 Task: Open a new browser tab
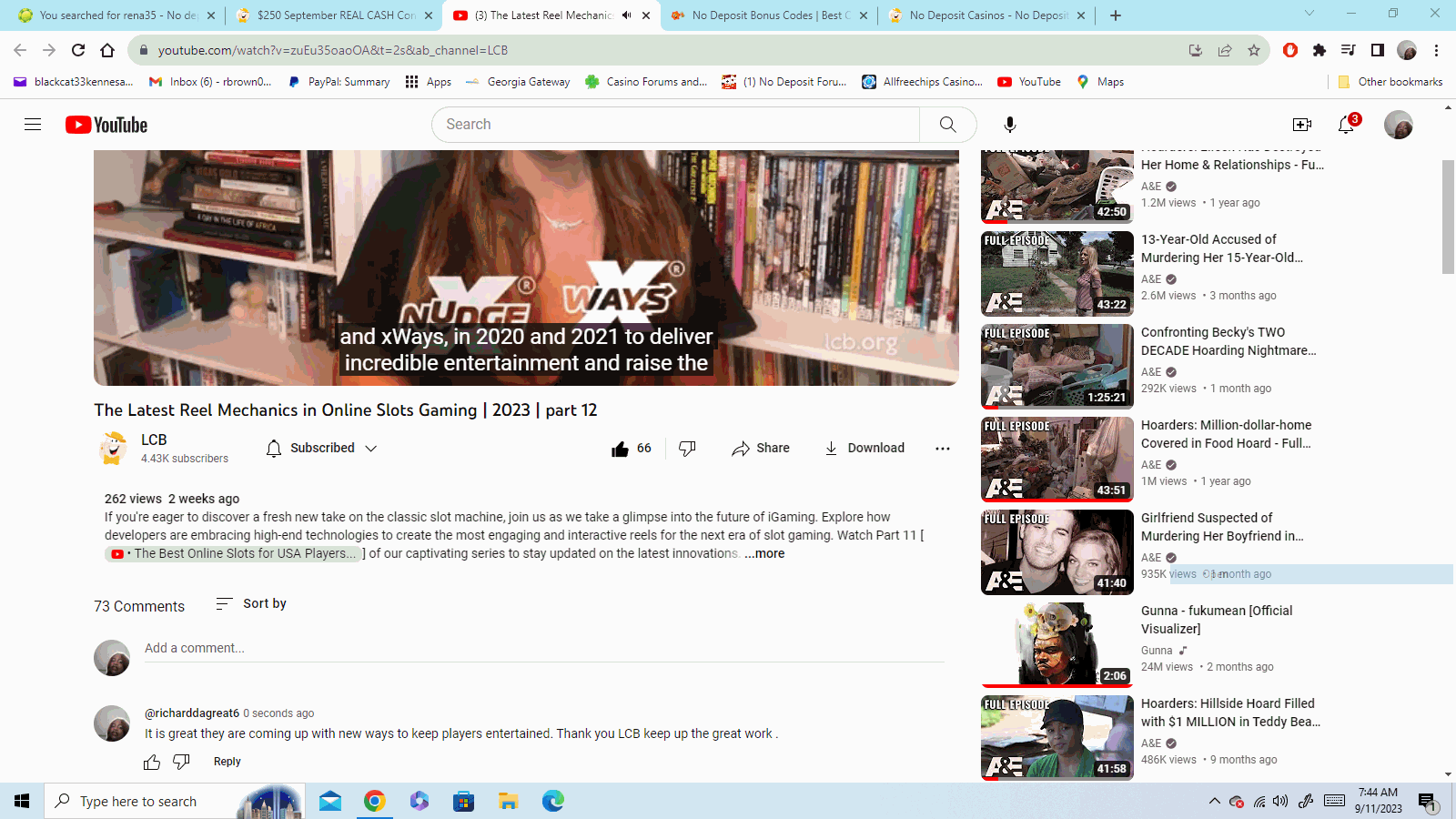(x=1116, y=15)
